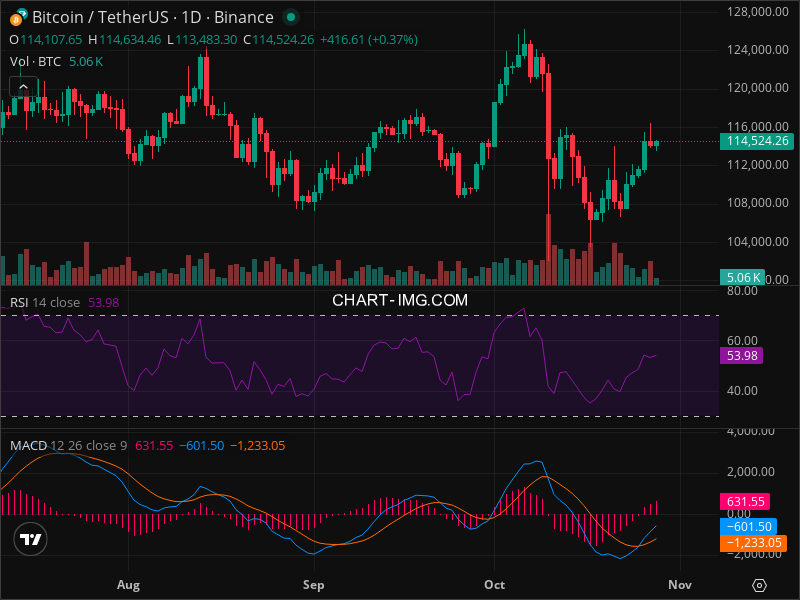This screenshot has width=800, height=600.
Task: Select the Vol · BTC indicator label
Action: click(34, 62)
